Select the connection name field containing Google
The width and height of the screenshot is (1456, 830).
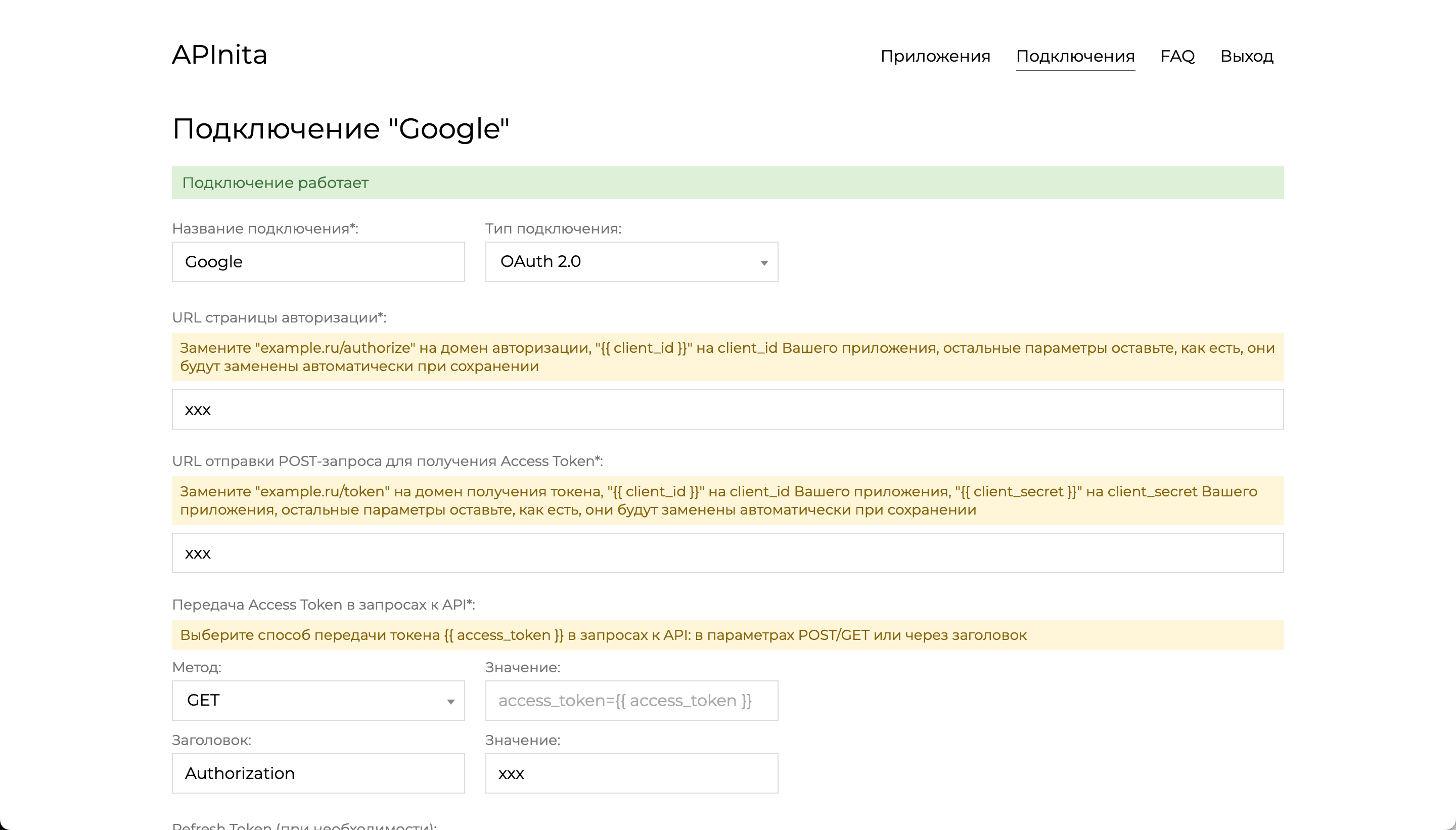pyautogui.click(x=317, y=262)
